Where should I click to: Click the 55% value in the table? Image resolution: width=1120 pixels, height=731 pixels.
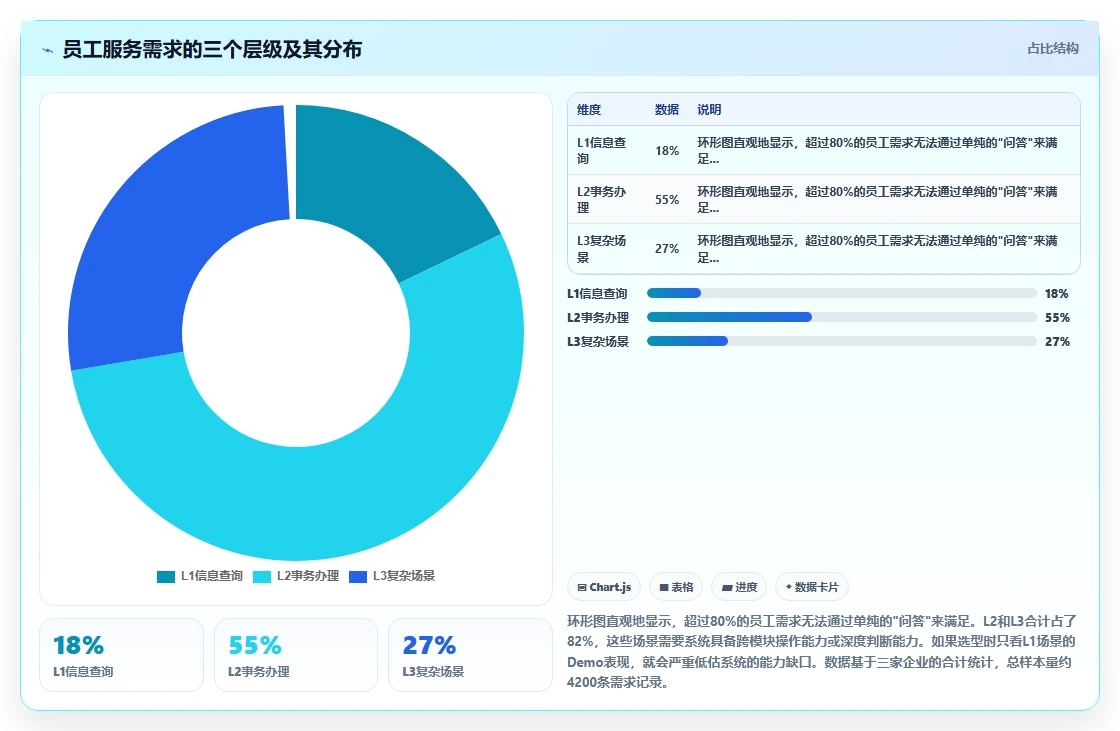pyautogui.click(x=667, y=199)
